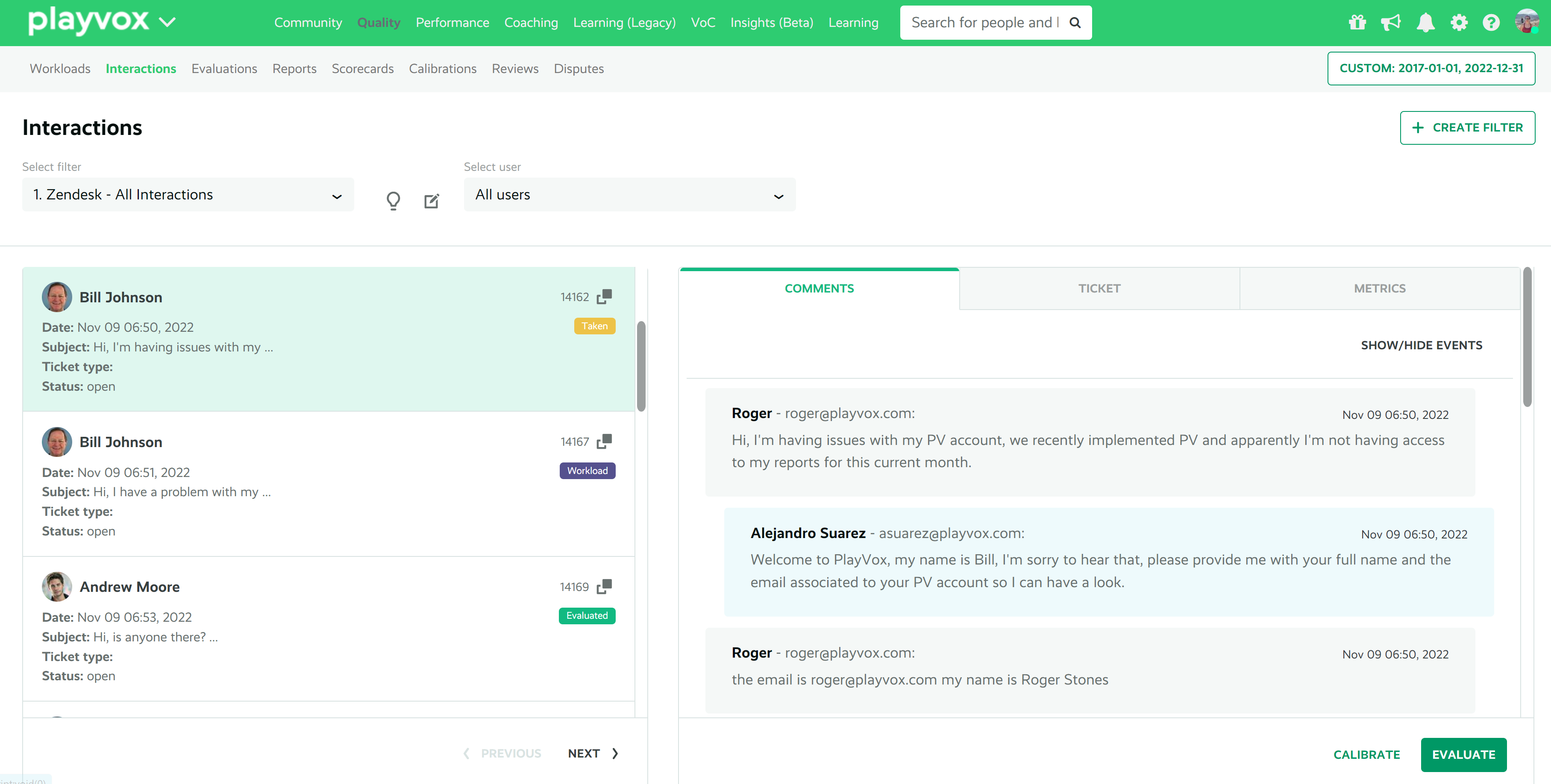This screenshot has height=784, width=1551.
Task: Click the search magnifier in the search bar
Action: pyautogui.click(x=1075, y=22)
